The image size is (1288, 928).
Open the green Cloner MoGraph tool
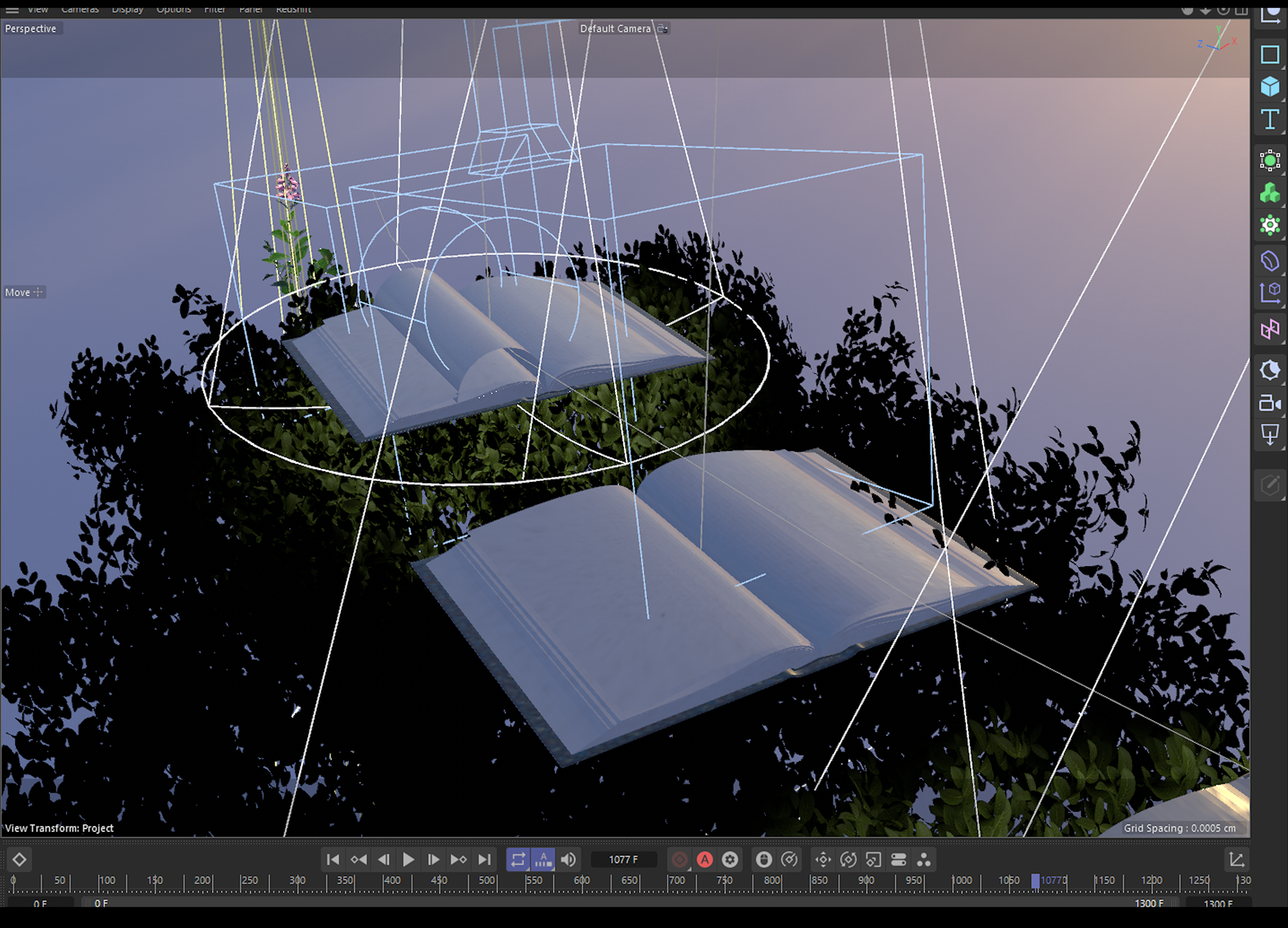(x=1269, y=193)
